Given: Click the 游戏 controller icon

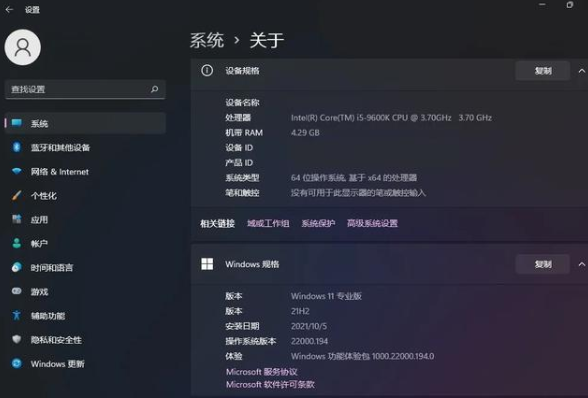Looking at the screenshot, I should point(16,291).
